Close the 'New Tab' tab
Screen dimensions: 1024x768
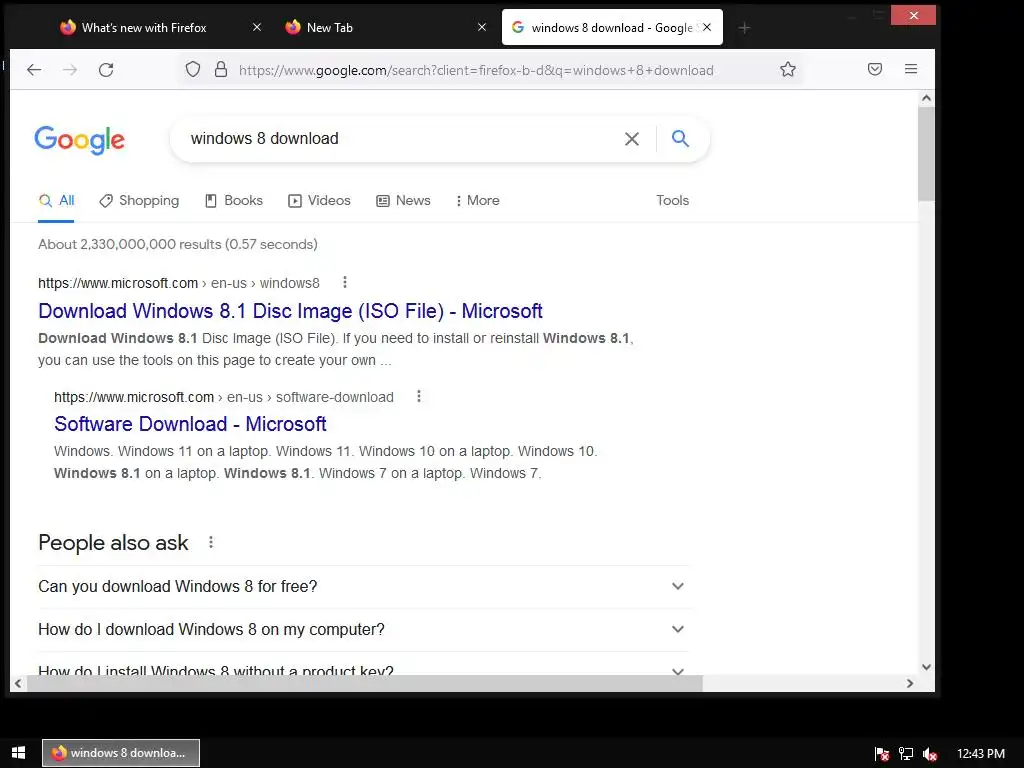click(482, 27)
